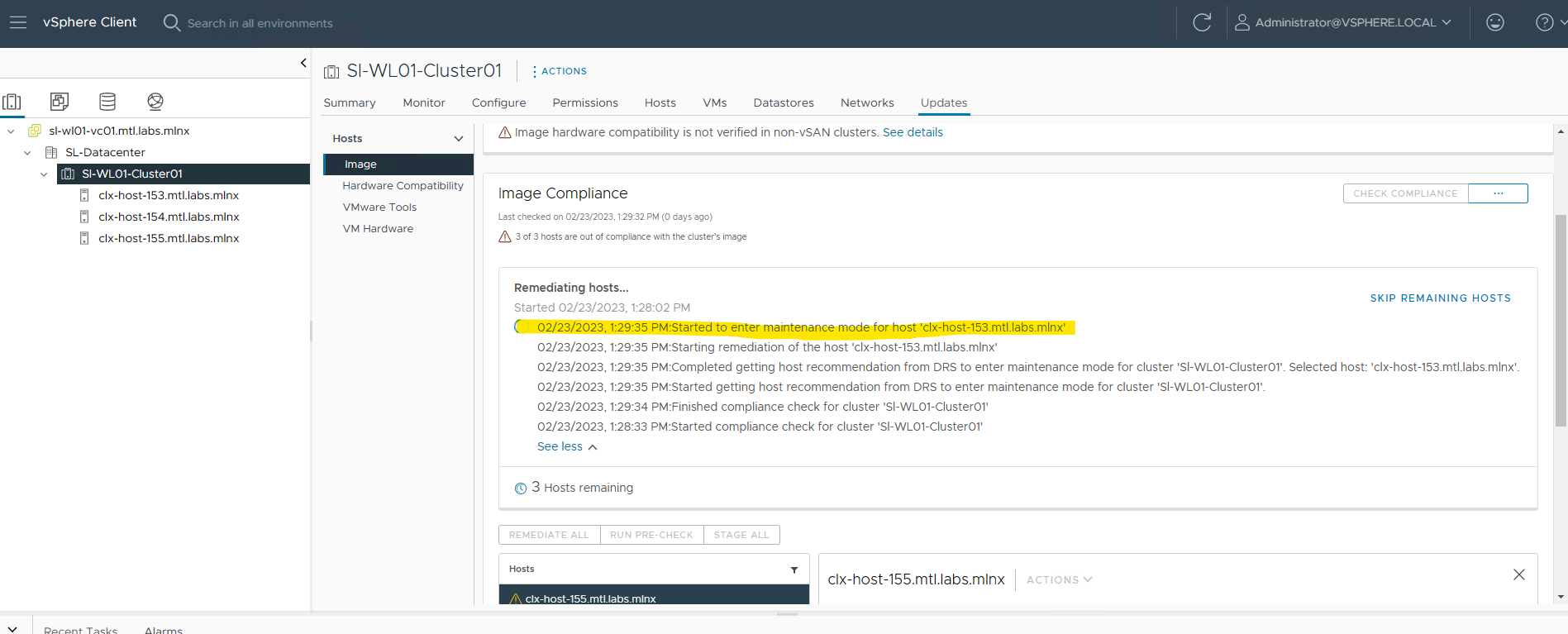The height and width of the screenshot is (634, 1568).
Task: Select clx-host-153.mtl.labs.mlnx in tree
Action: point(169,195)
